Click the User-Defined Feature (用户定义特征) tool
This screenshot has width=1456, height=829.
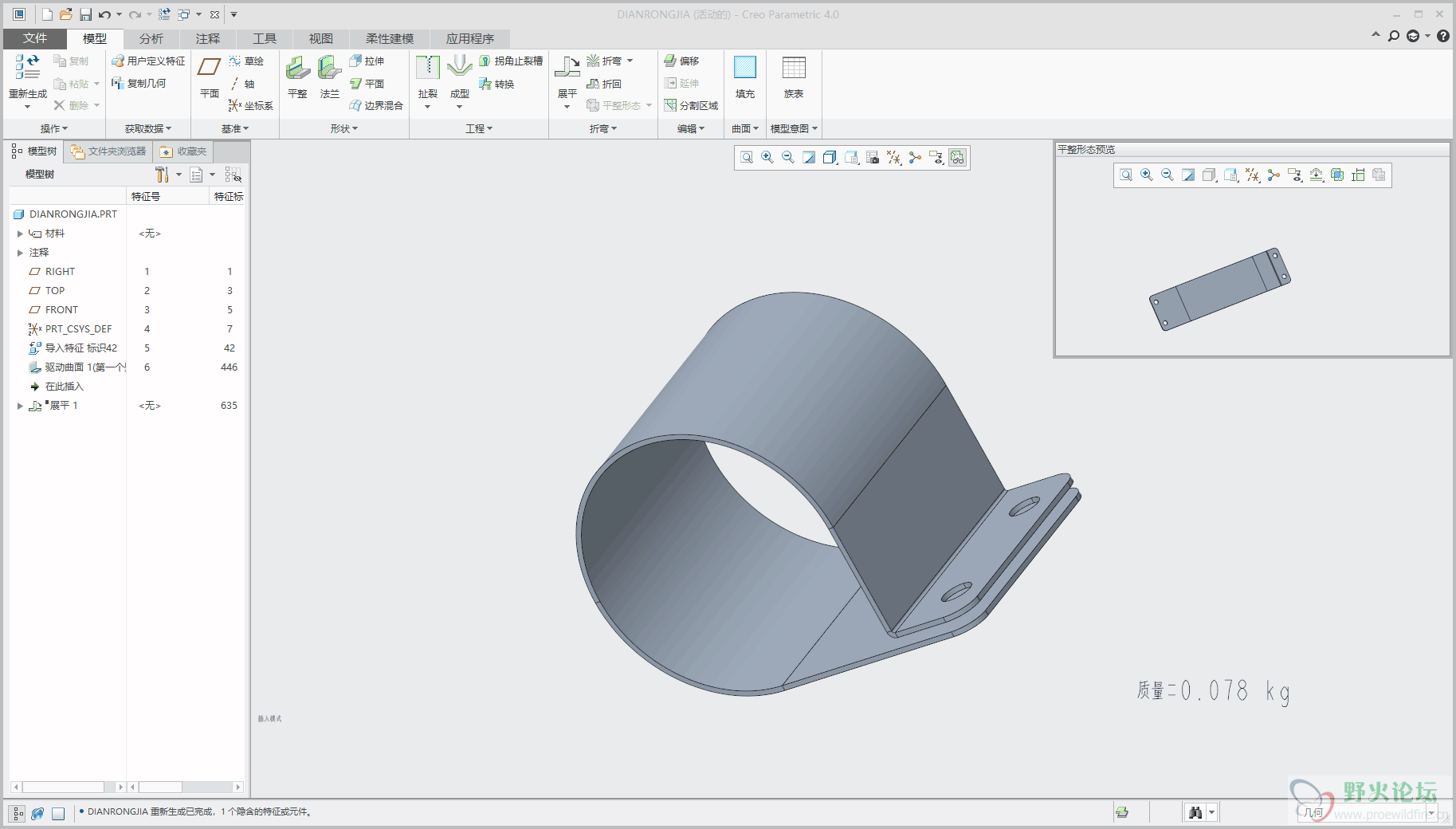click(x=148, y=61)
